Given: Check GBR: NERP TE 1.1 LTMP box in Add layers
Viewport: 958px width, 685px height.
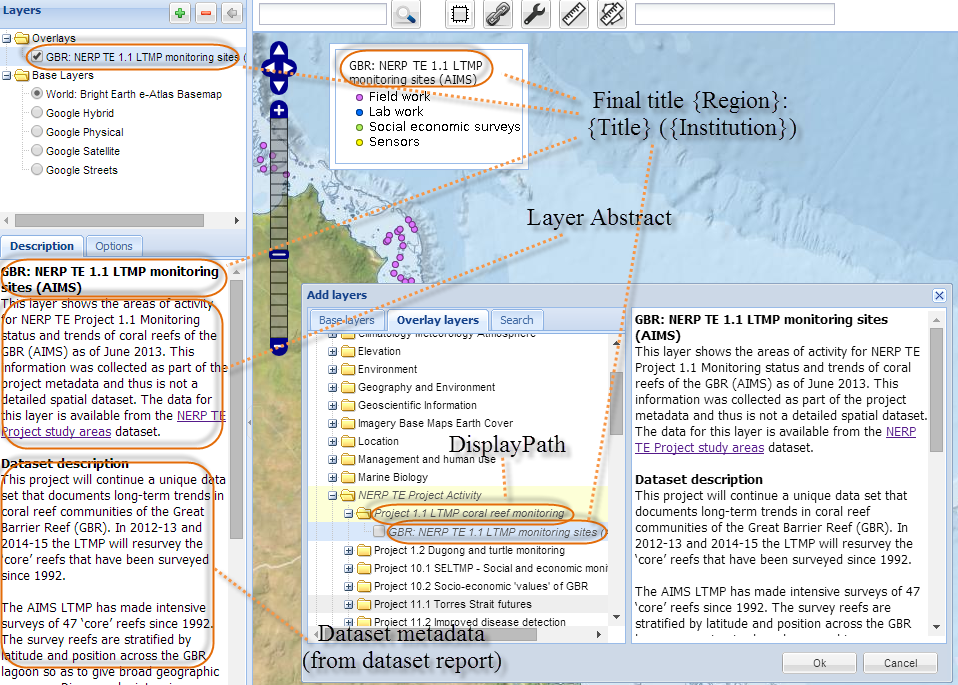Looking at the screenshot, I should [x=379, y=532].
